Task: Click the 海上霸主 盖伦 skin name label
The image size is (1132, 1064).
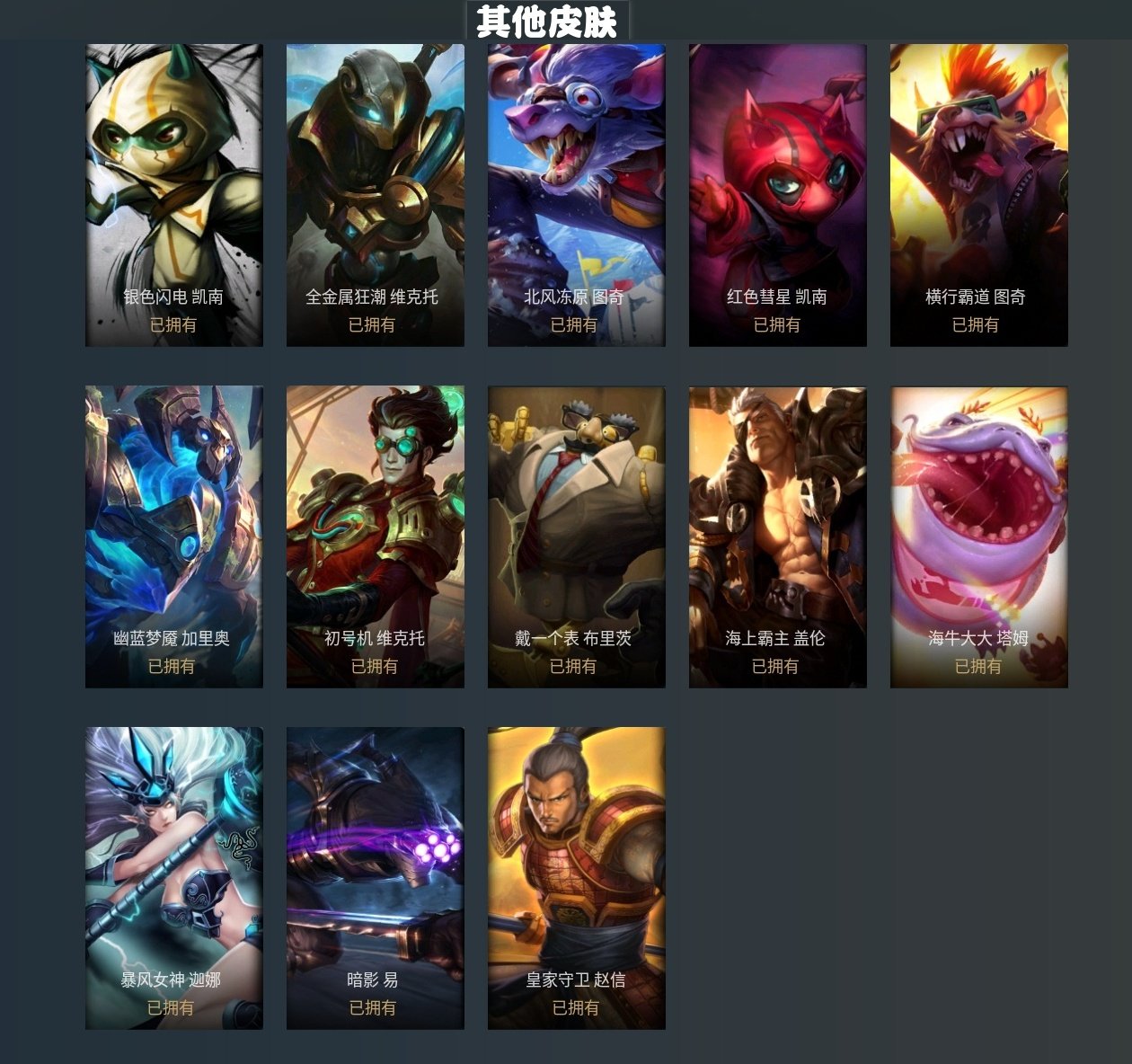Action: point(775,638)
